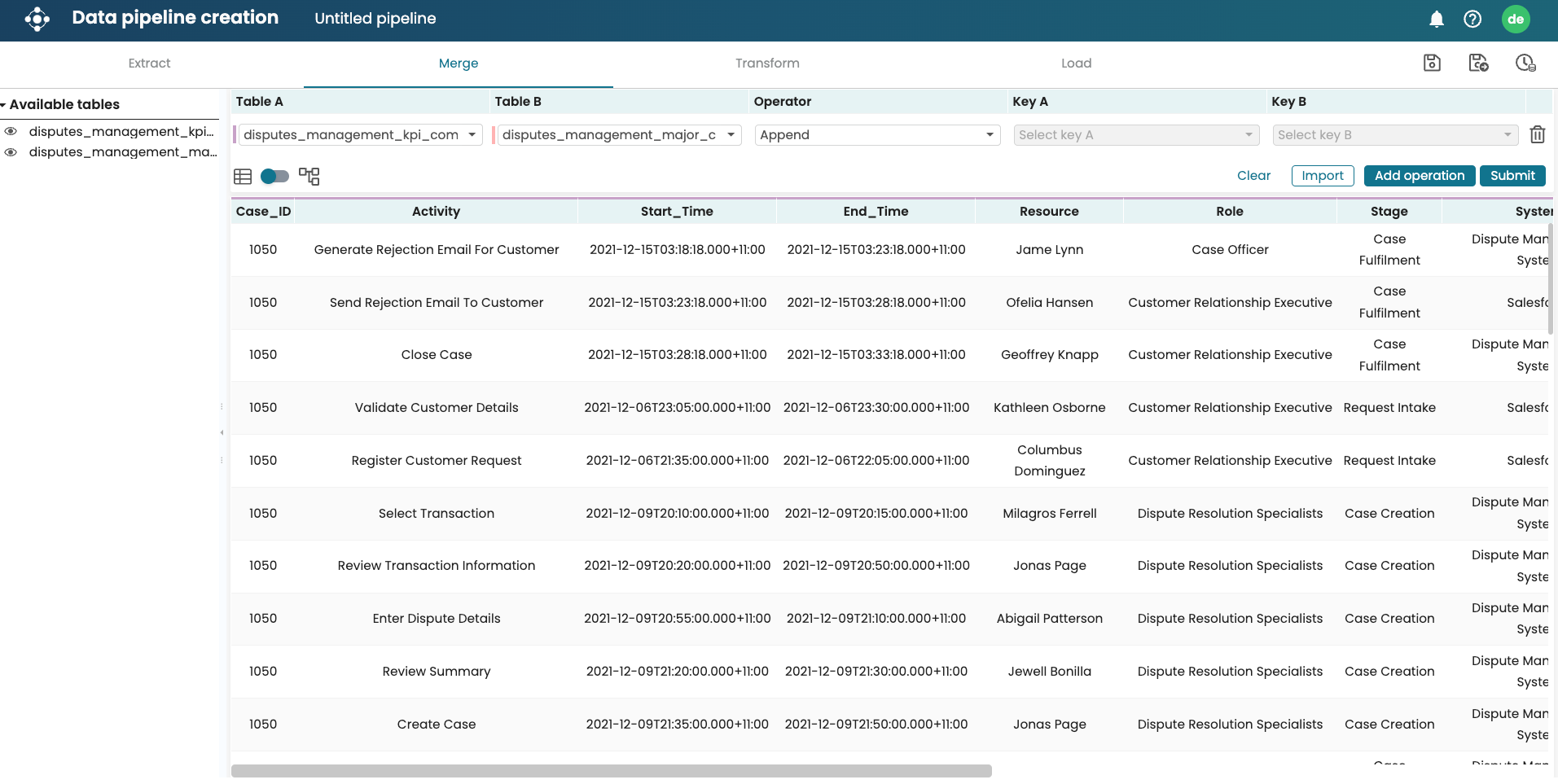Click the Clear link
Image resolution: width=1558 pixels, height=784 pixels.
tap(1253, 176)
